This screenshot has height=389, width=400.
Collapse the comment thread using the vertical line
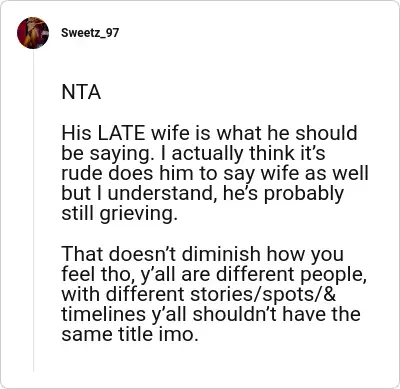coord(33,210)
